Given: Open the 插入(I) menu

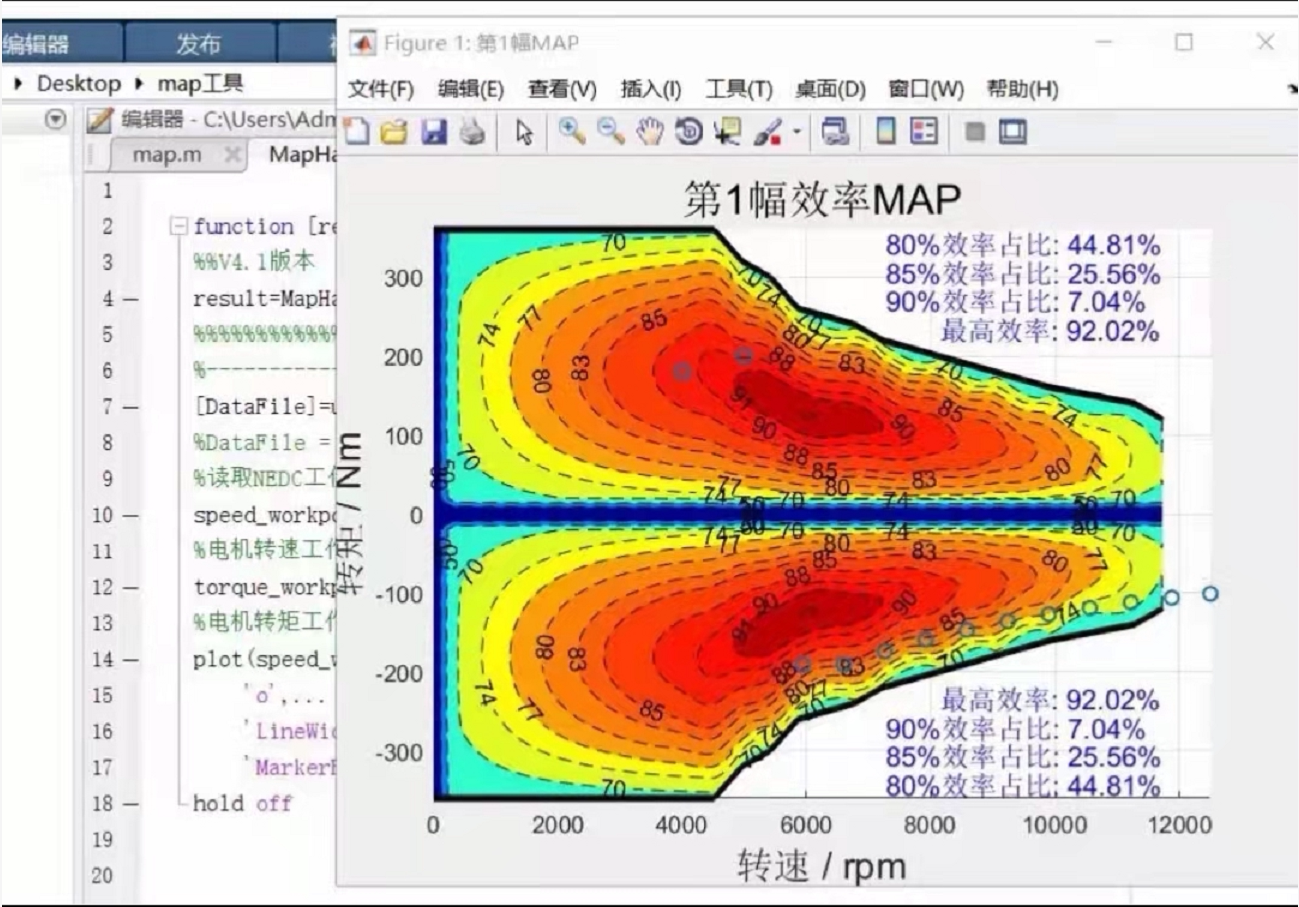Looking at the screenshot, I should pyautogui.click(x=651, y=90).
